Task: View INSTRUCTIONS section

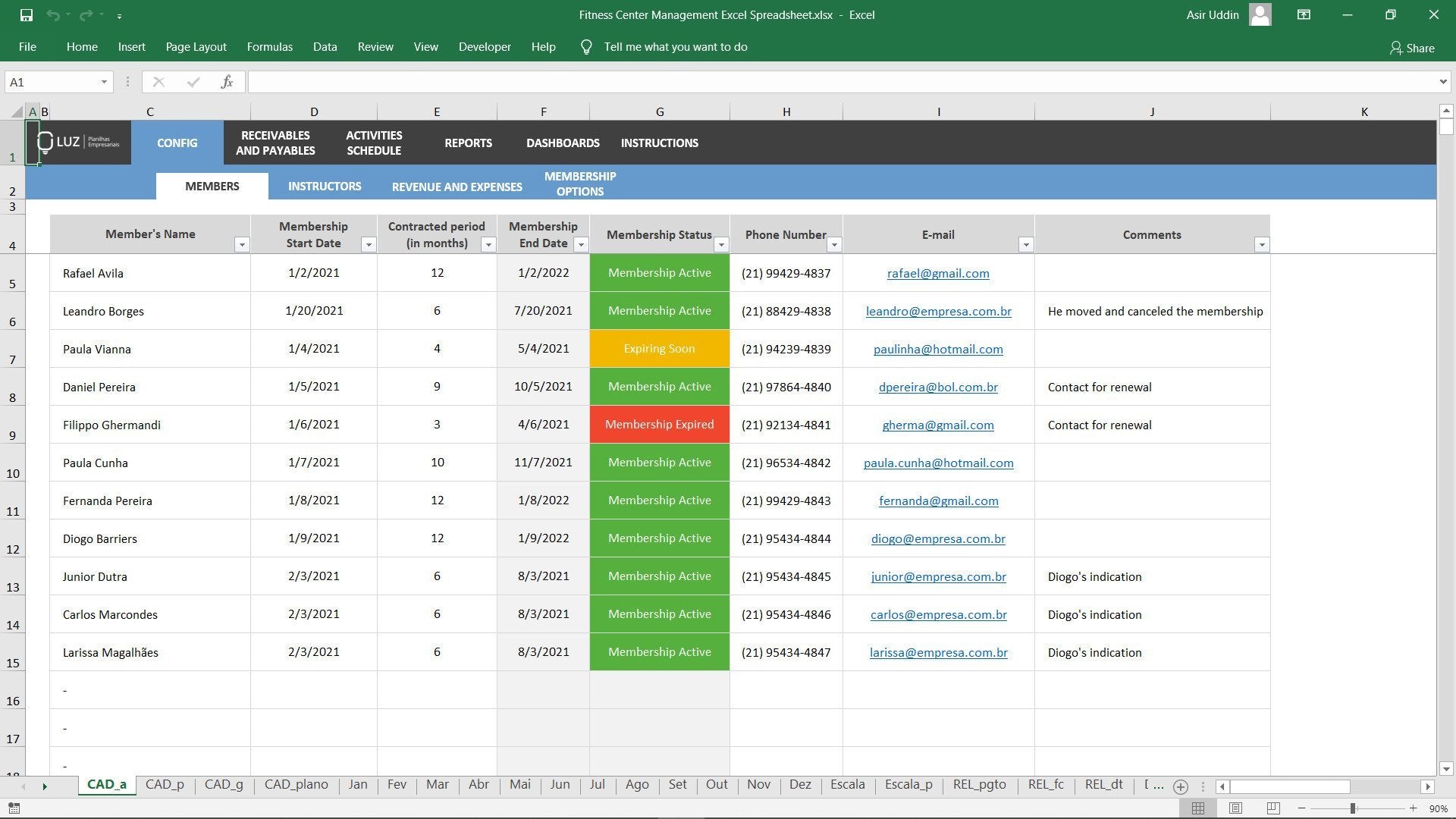Action: tap(659, 142)
